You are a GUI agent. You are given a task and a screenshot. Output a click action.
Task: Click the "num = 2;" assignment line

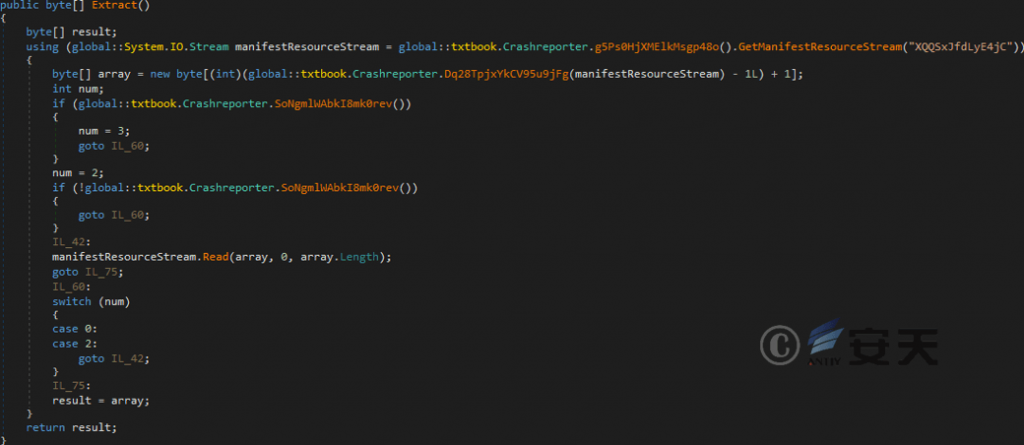click(x=75, y=173)
